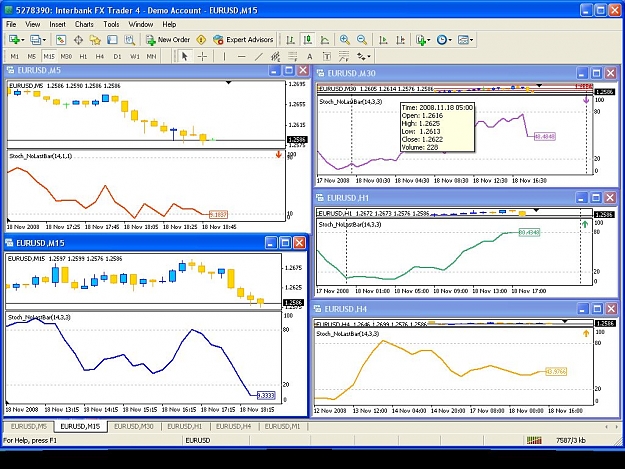The image size is (625, 469).
Task: Select the horizontal line tool
Action: (x=241, y=57)
